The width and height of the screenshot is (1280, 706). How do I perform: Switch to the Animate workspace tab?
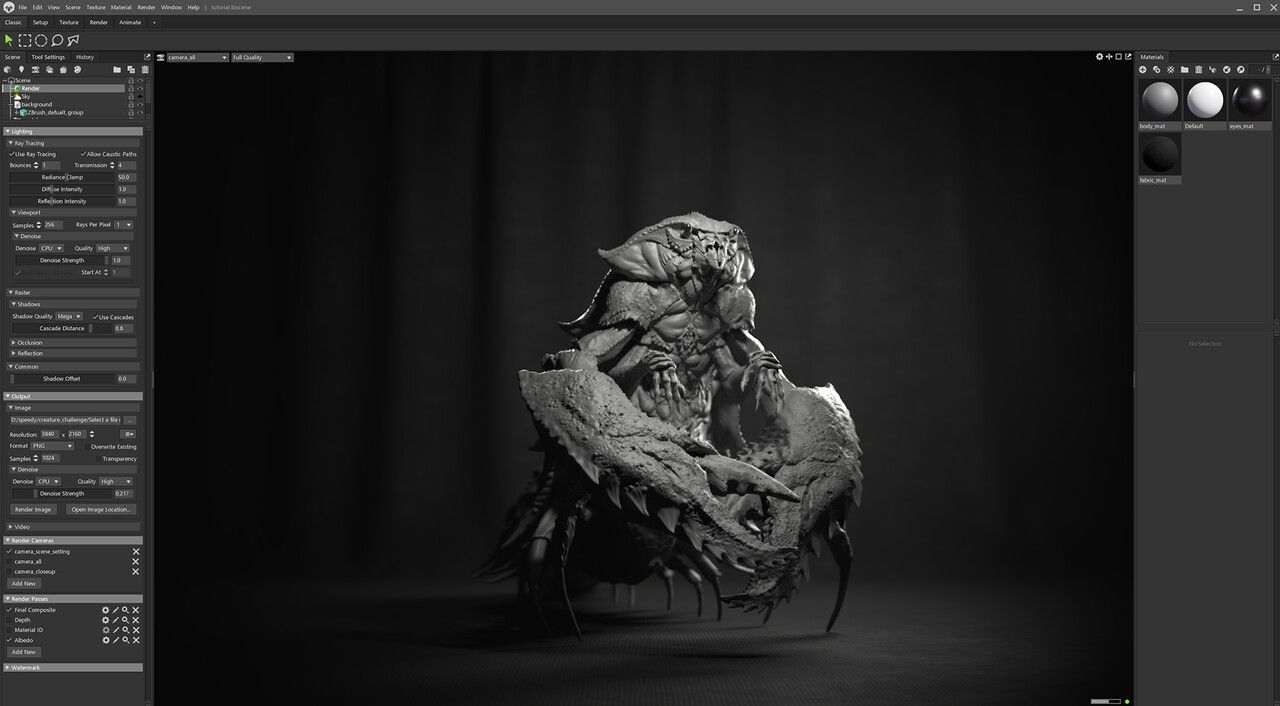tap(130, 22)
